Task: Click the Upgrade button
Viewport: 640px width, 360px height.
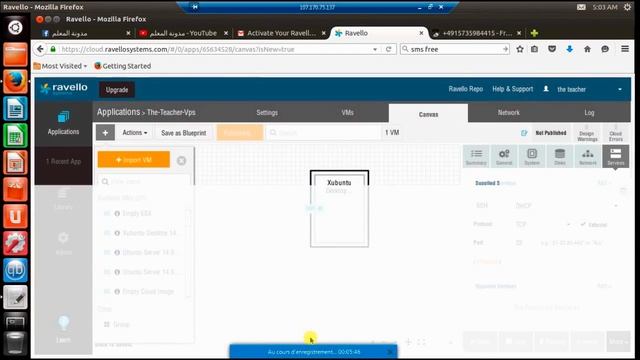Action: 117,89
